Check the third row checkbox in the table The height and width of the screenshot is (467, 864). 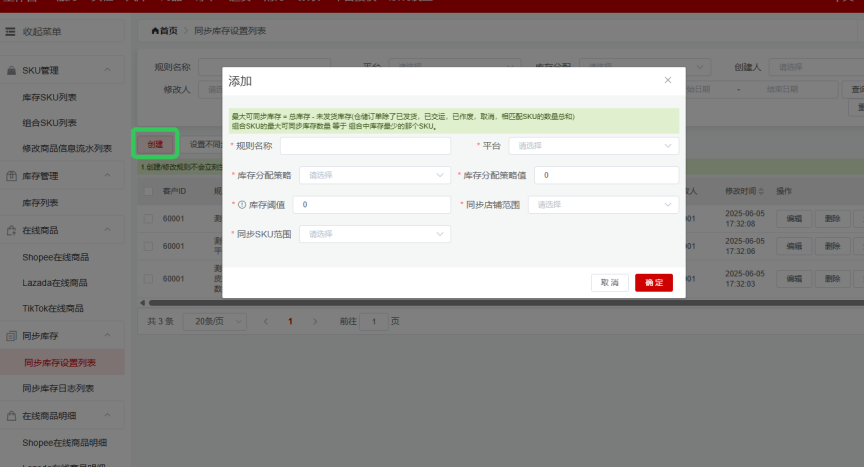point(148,279)
